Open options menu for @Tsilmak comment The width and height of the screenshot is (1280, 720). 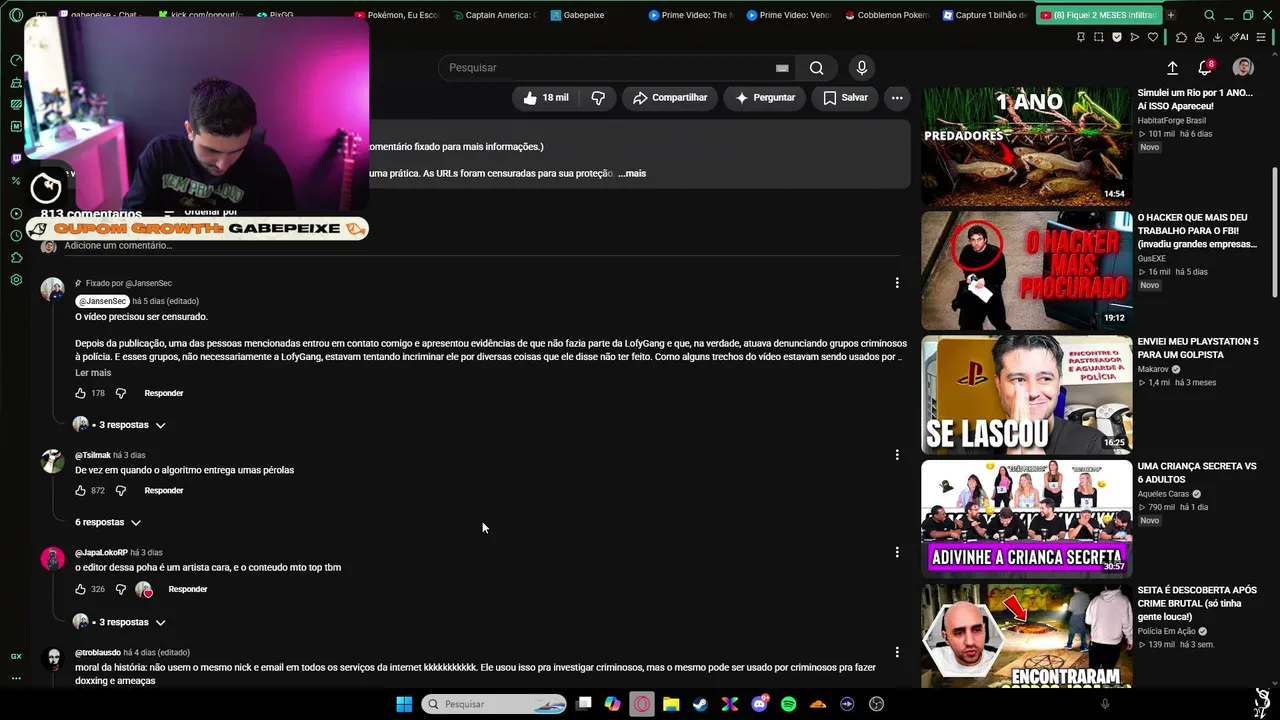(x=897, y=455)
